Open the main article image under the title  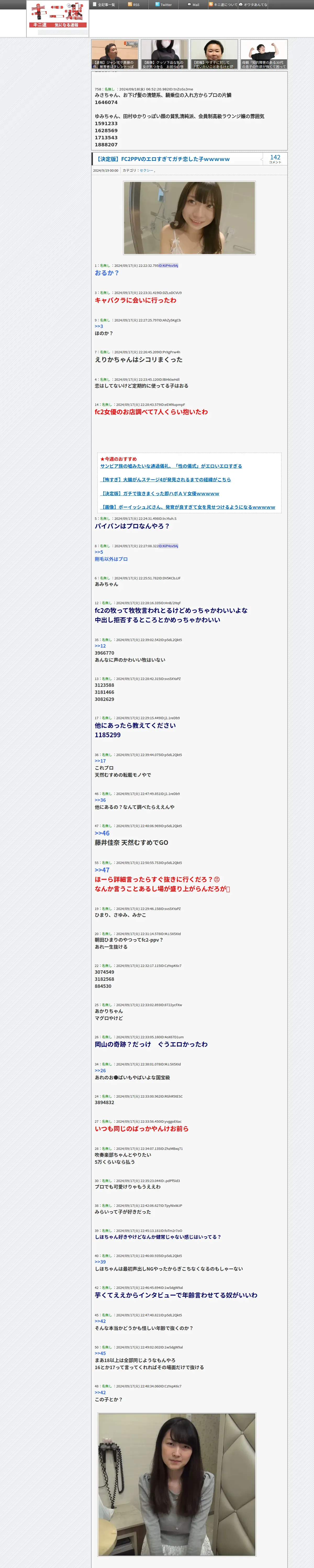[190, 218]
